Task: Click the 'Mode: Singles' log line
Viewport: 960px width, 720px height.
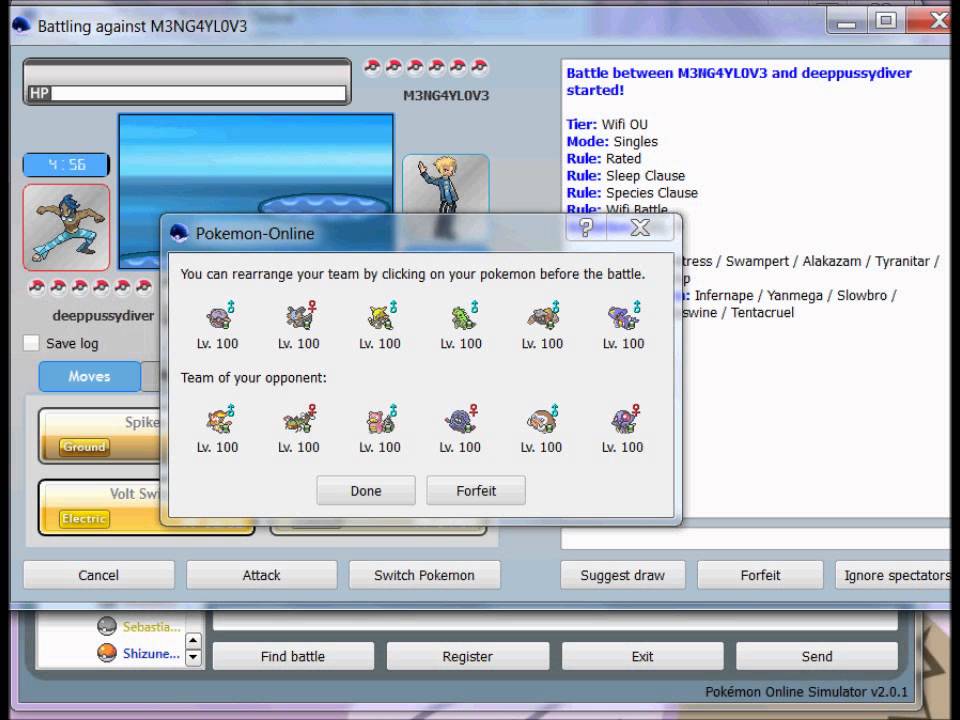Action: click(x=612, y=141)
